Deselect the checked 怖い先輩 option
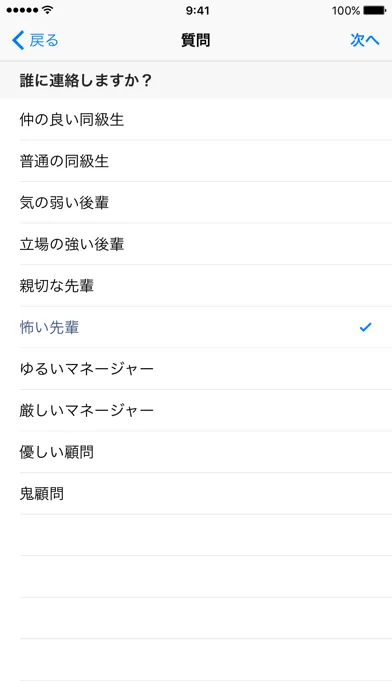 [x=196, y=328]
